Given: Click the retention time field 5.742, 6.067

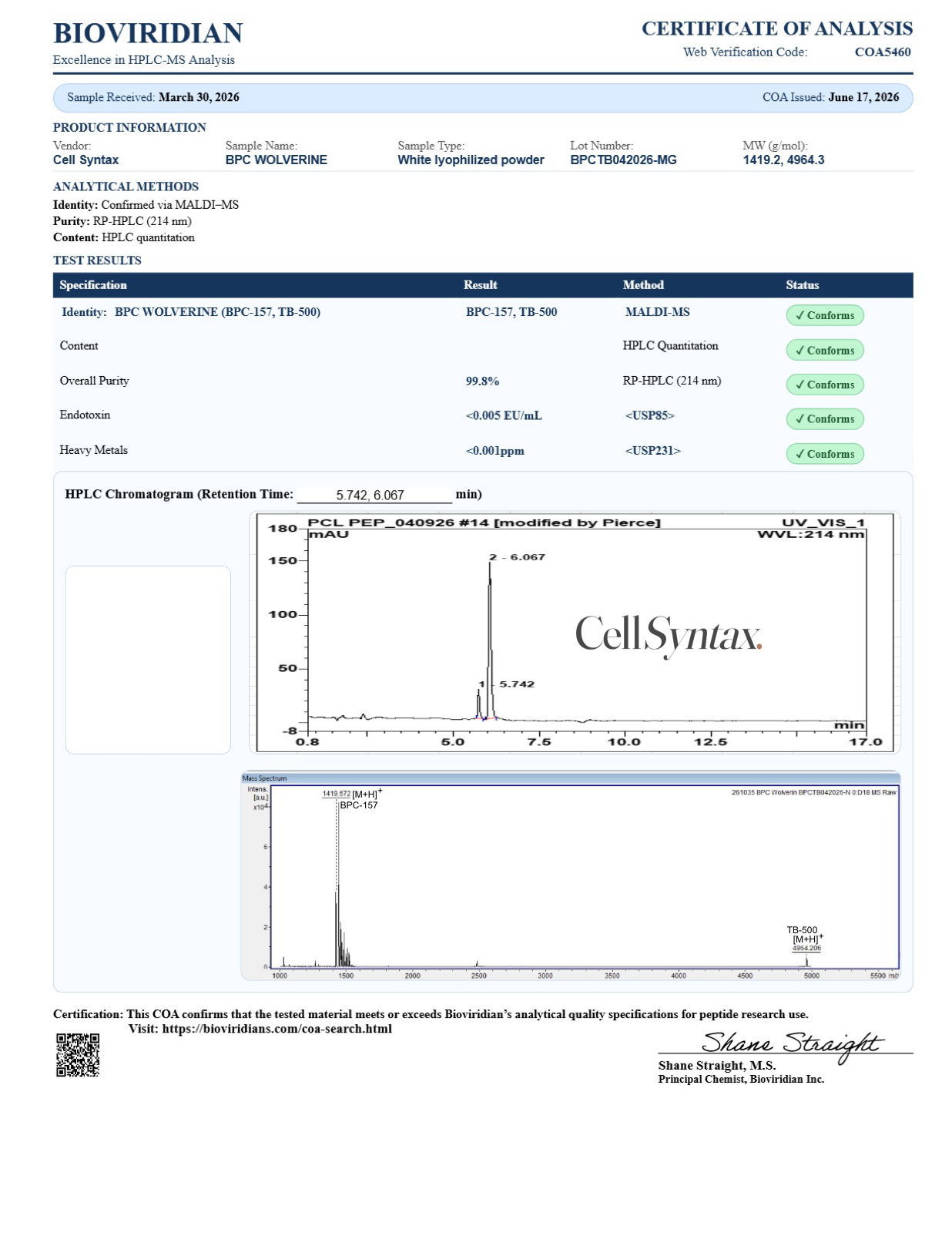Looking at the screenshot, I should [374, 495].
